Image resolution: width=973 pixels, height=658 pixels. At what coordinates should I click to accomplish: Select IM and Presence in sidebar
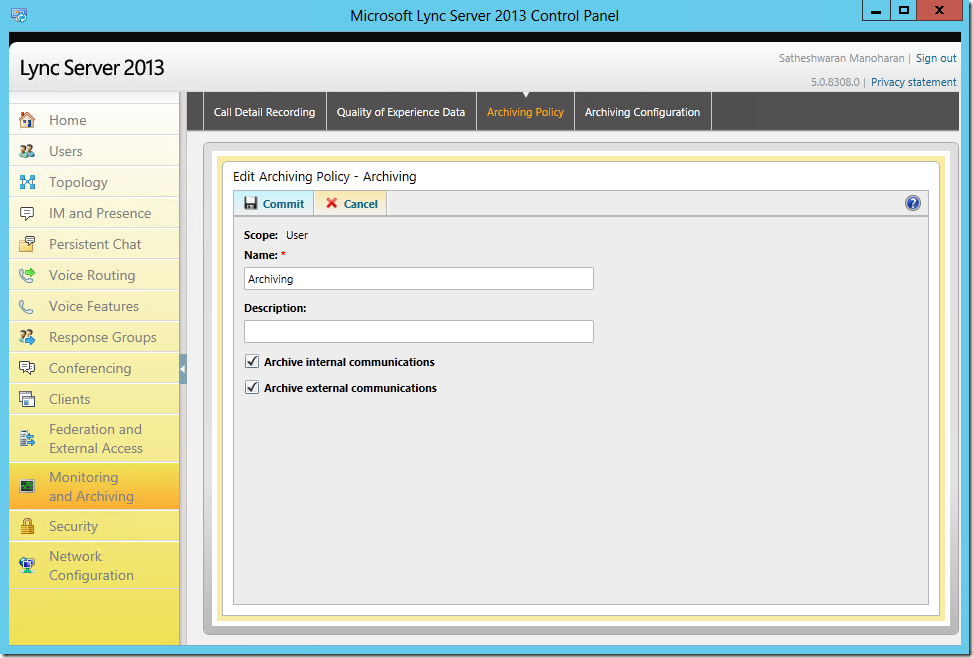click(94, 213)
